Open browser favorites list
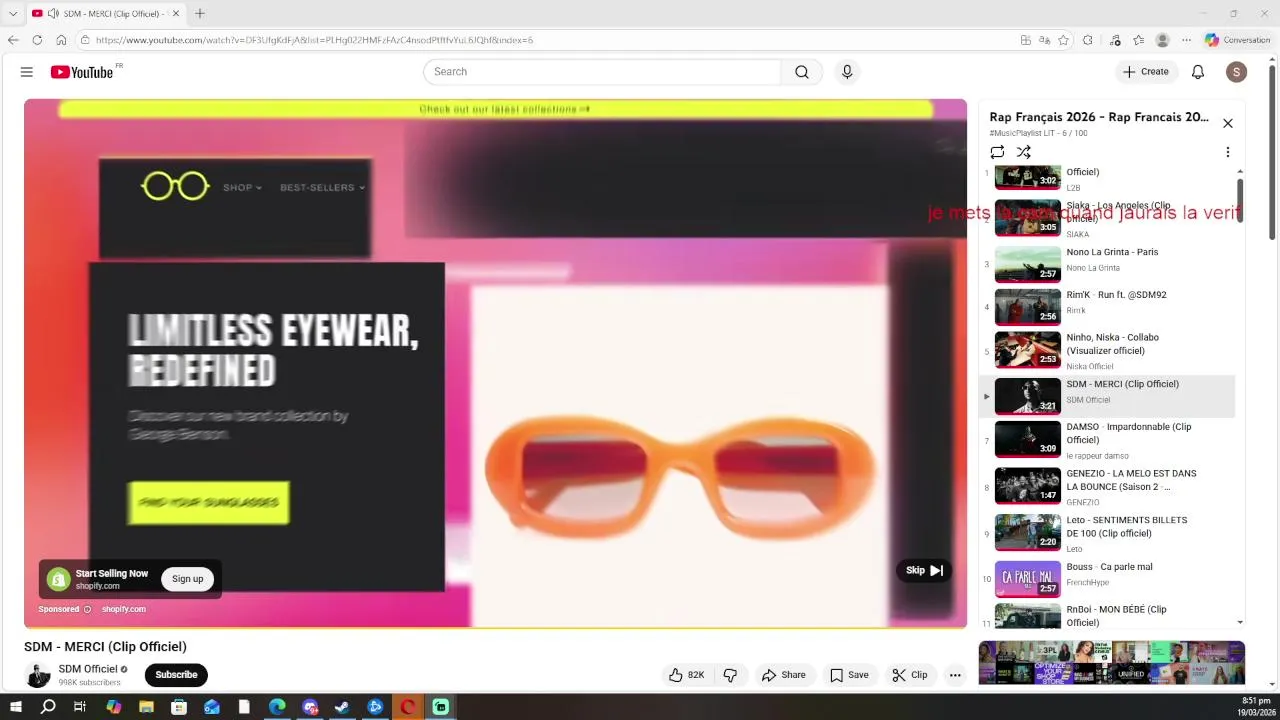Image resolution: width=1280 pixels, height=720 pixels. pyautogui.click(x=1138, y=40)
